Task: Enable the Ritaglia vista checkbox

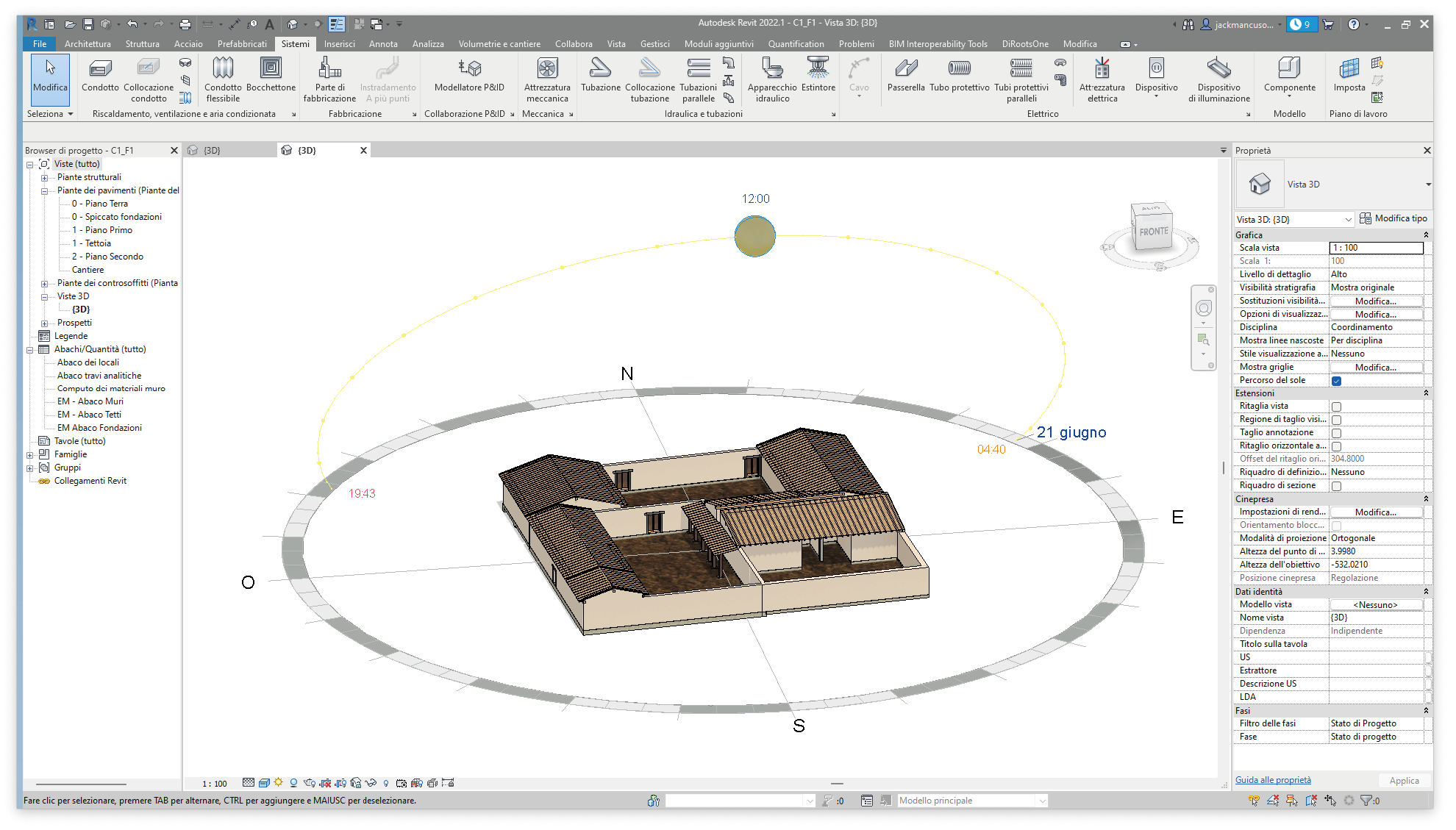Action: click(x=1336, y=407)
